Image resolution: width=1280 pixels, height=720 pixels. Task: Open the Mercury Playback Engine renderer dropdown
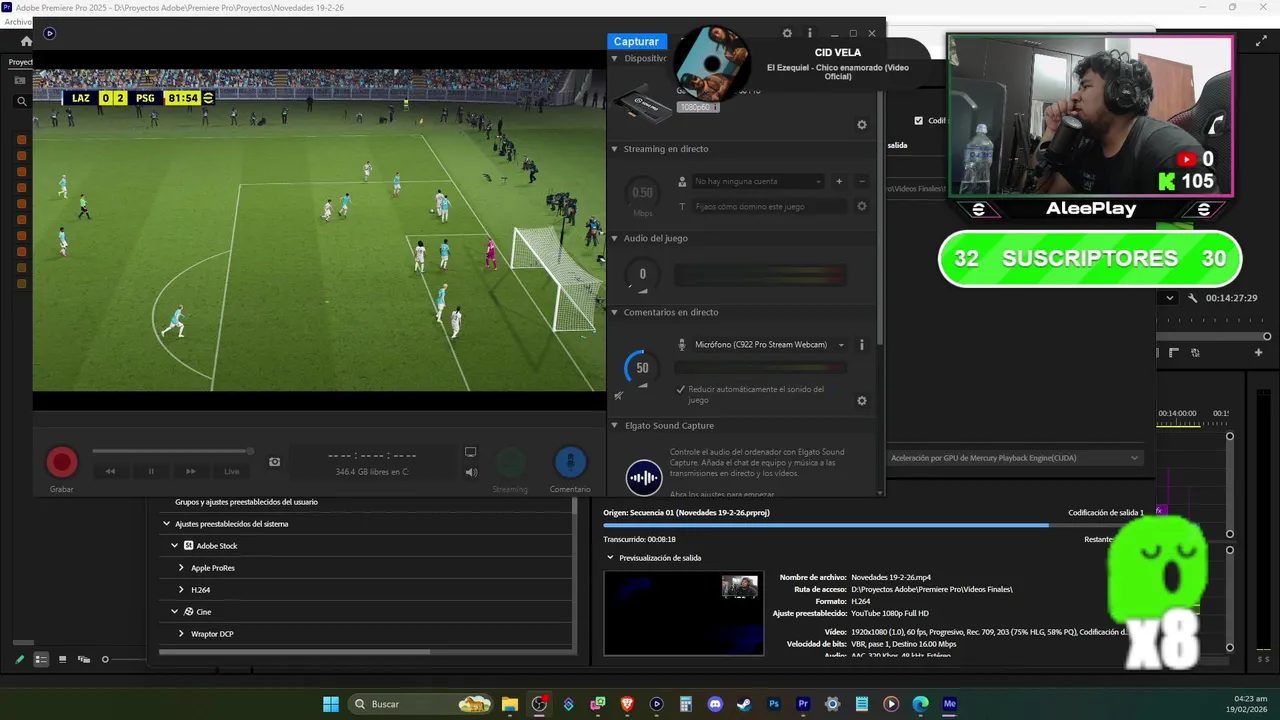1014,458
